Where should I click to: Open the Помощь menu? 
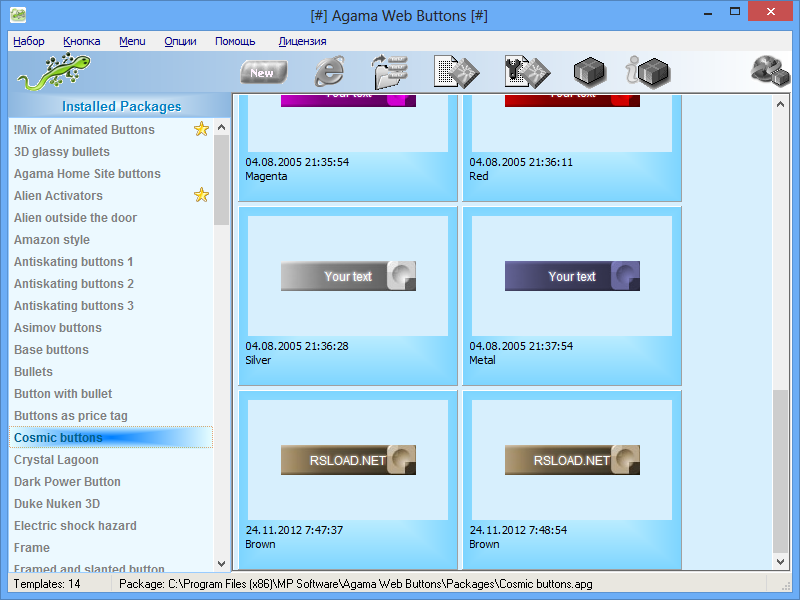coord(236,41)
